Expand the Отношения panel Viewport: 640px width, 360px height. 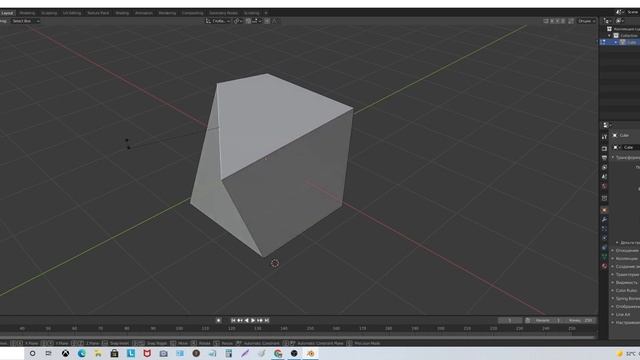coord(613,251)
